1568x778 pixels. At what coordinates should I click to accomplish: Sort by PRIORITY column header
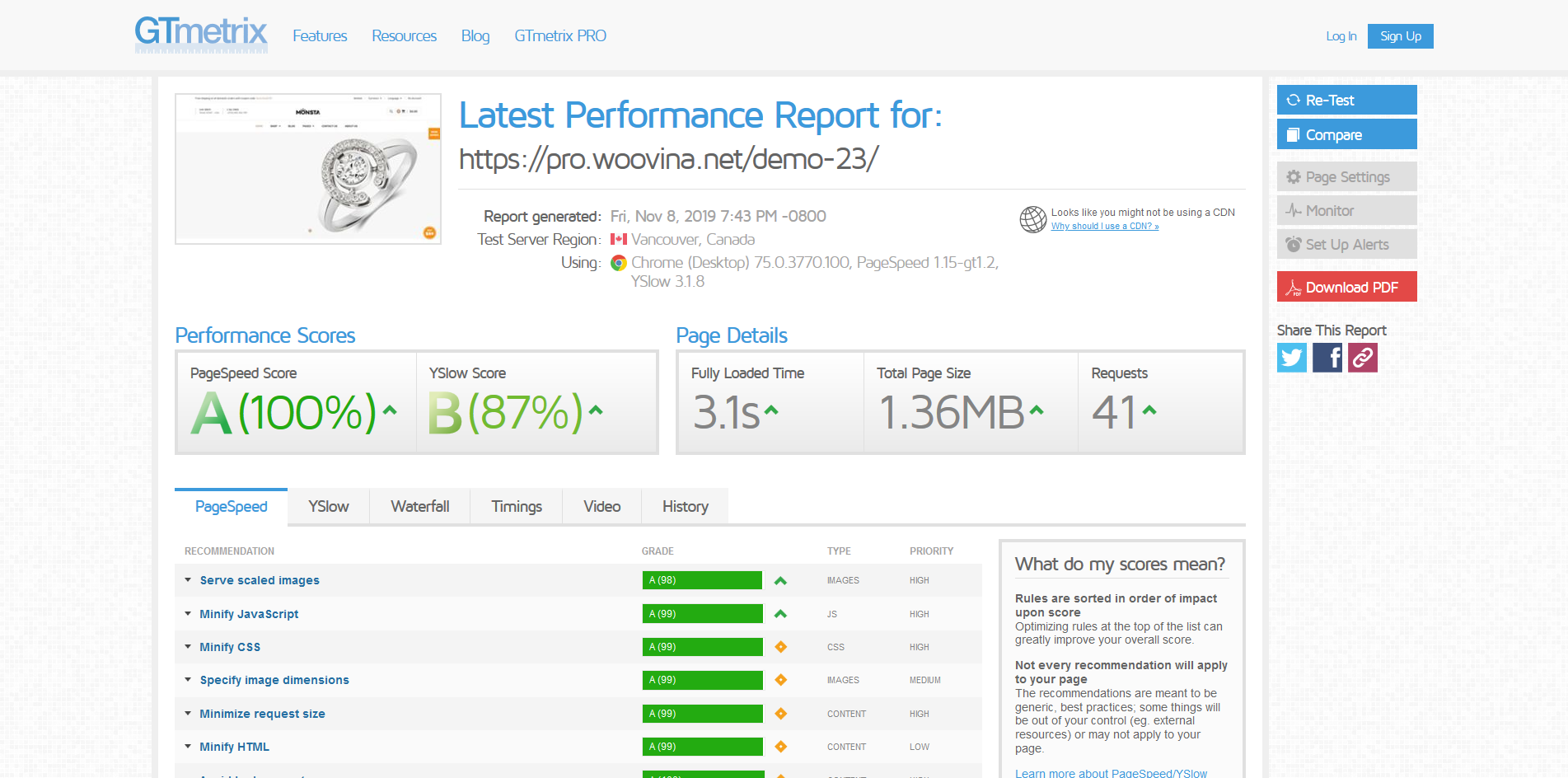[x=931, y=551]
